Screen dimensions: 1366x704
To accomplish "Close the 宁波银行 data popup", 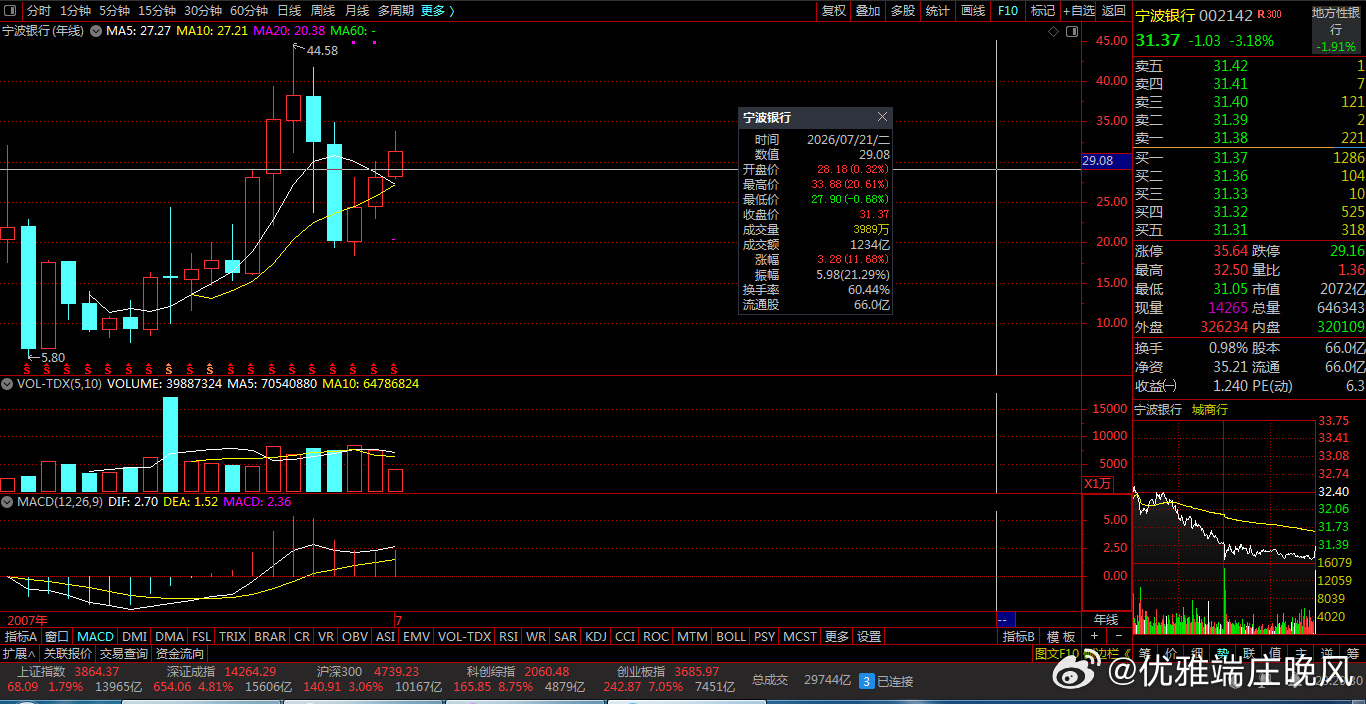I will pyautogui.click(x=882, y=117).
